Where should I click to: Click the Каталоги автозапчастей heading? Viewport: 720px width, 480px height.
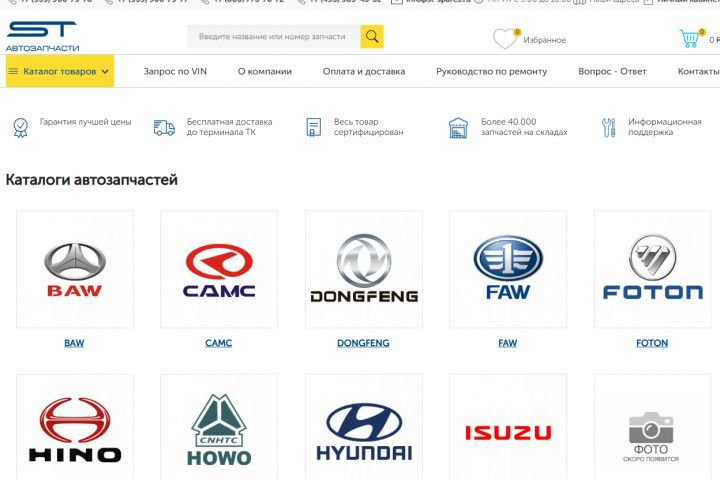click(x=91, y=180)
